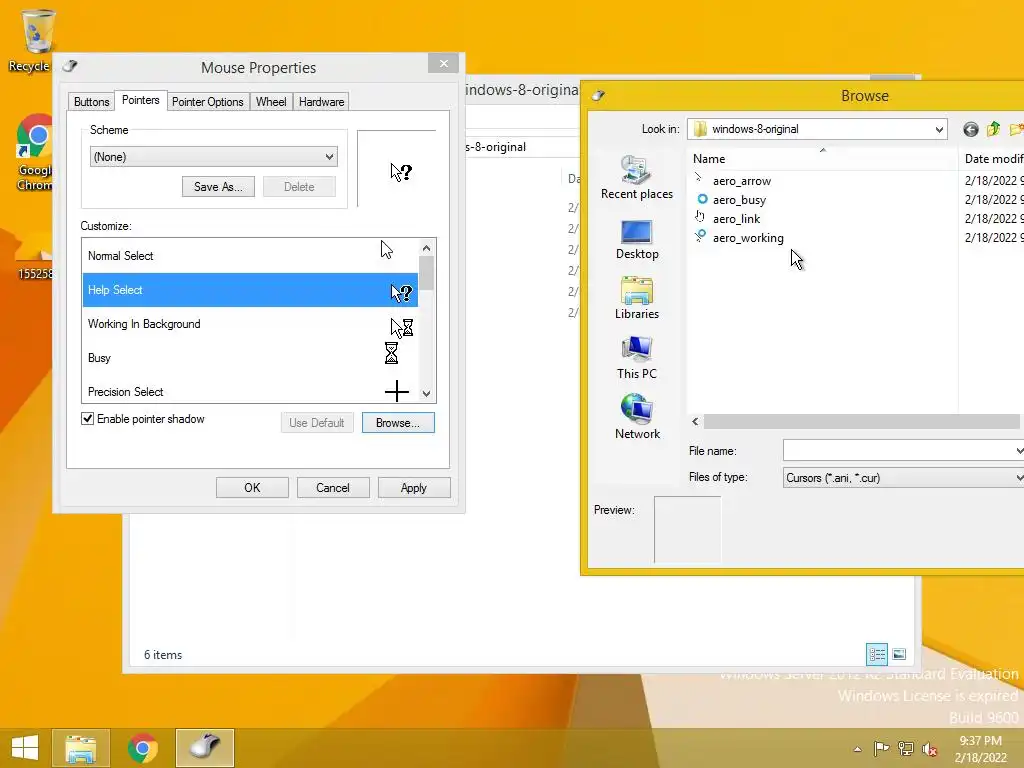
Task: Select Normal Select pointer row
Action: [x=250, y=255]
